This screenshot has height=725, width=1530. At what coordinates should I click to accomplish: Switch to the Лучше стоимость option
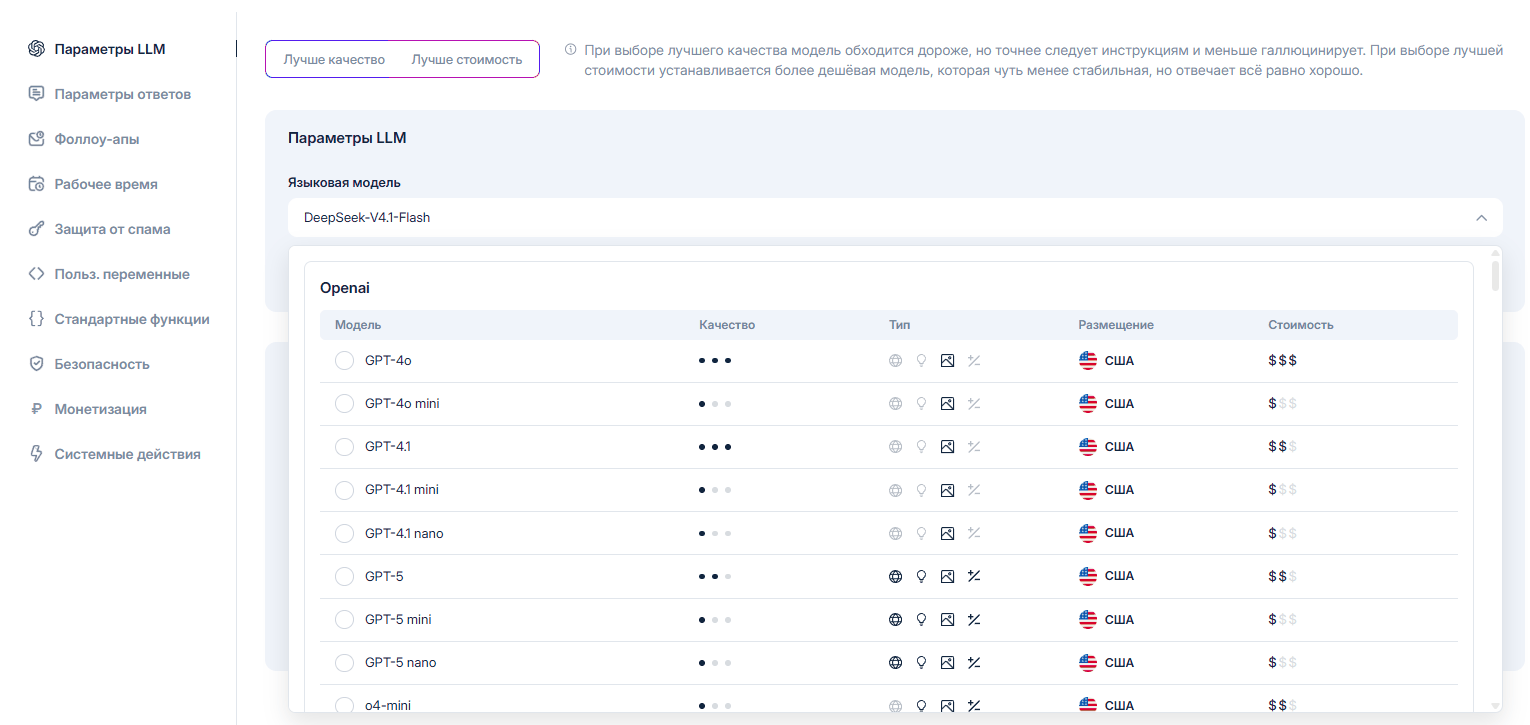[x=467, y=59]
